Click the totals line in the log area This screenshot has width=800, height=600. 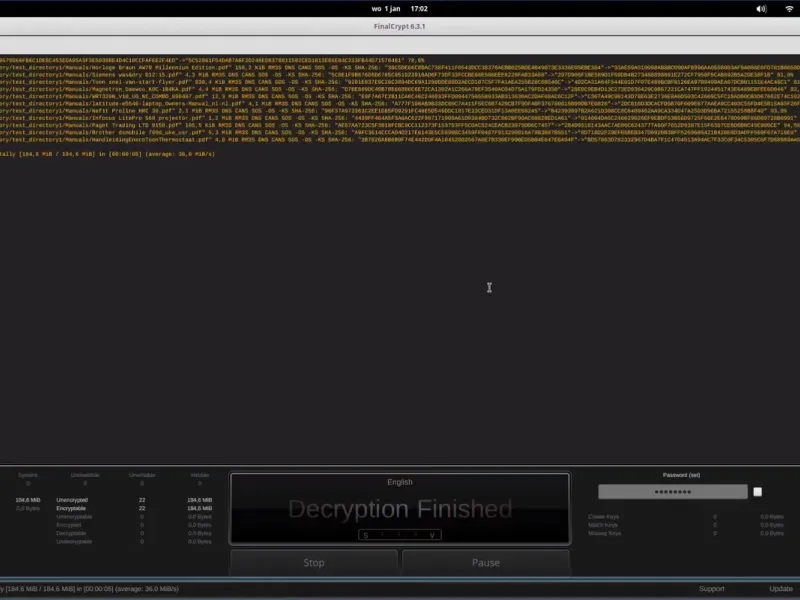107,154
